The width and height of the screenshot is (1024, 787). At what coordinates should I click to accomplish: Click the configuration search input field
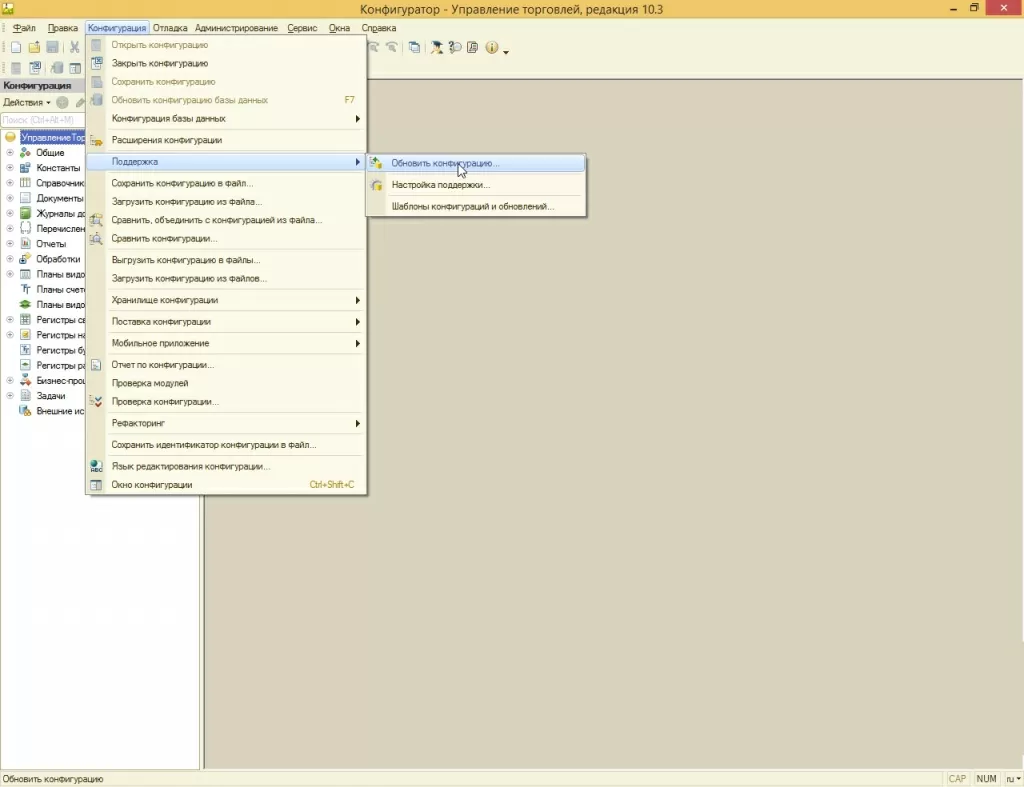click(43, 120)
